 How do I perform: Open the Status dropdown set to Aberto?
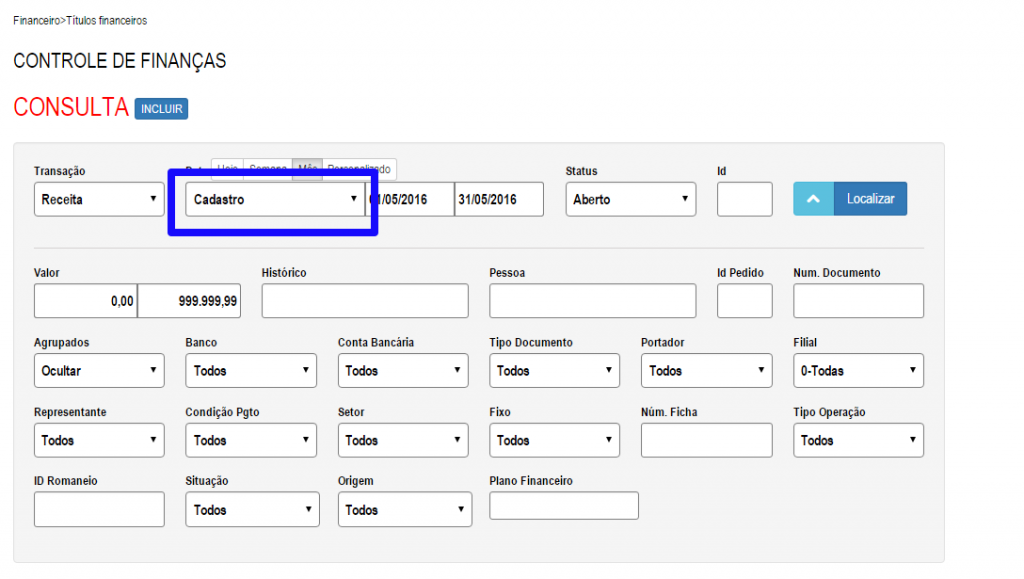click(630, 198)
